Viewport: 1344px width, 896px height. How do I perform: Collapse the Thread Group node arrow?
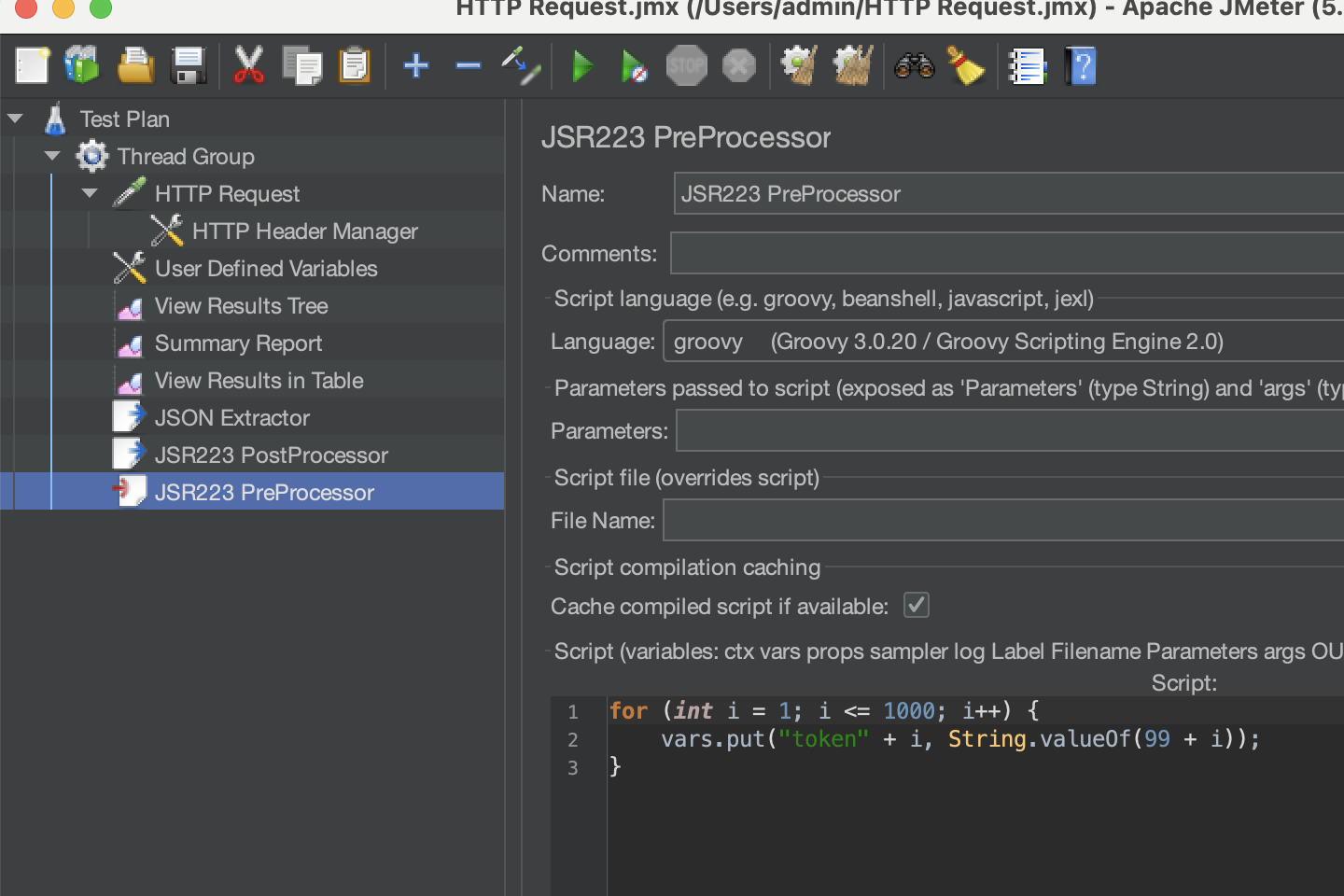click(52, 156)
